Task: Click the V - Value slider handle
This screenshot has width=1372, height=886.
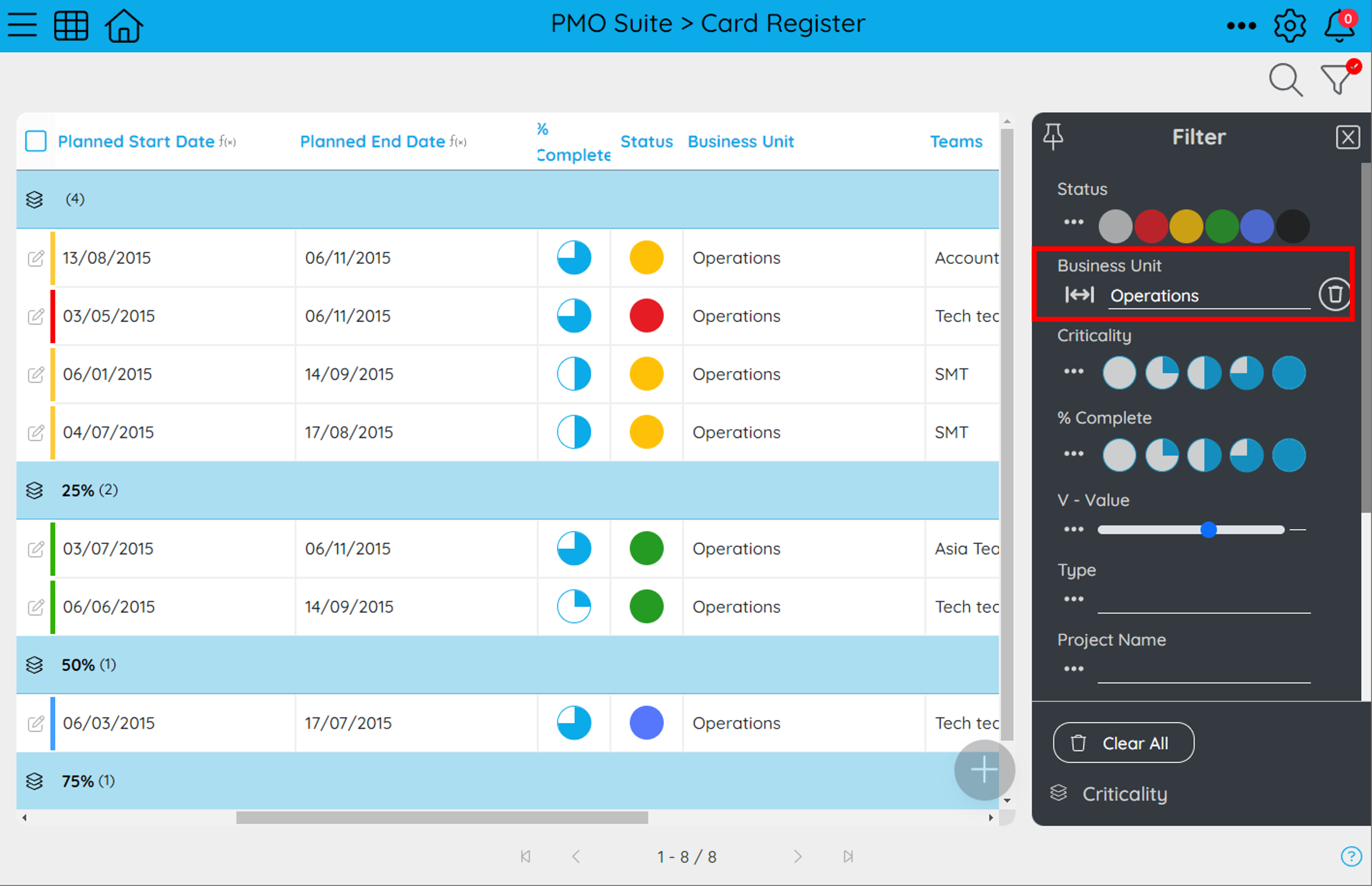Action: 1208,529
